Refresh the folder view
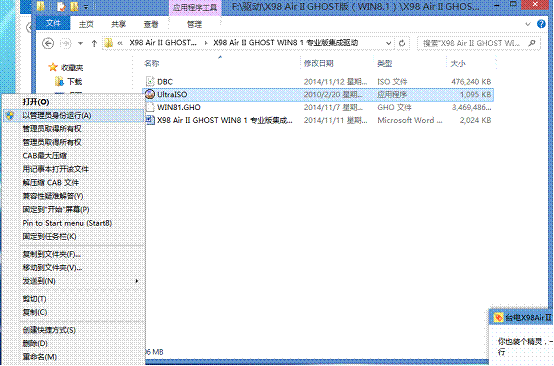The height and width of the screenshot is (366, 554). click(402, 43)
